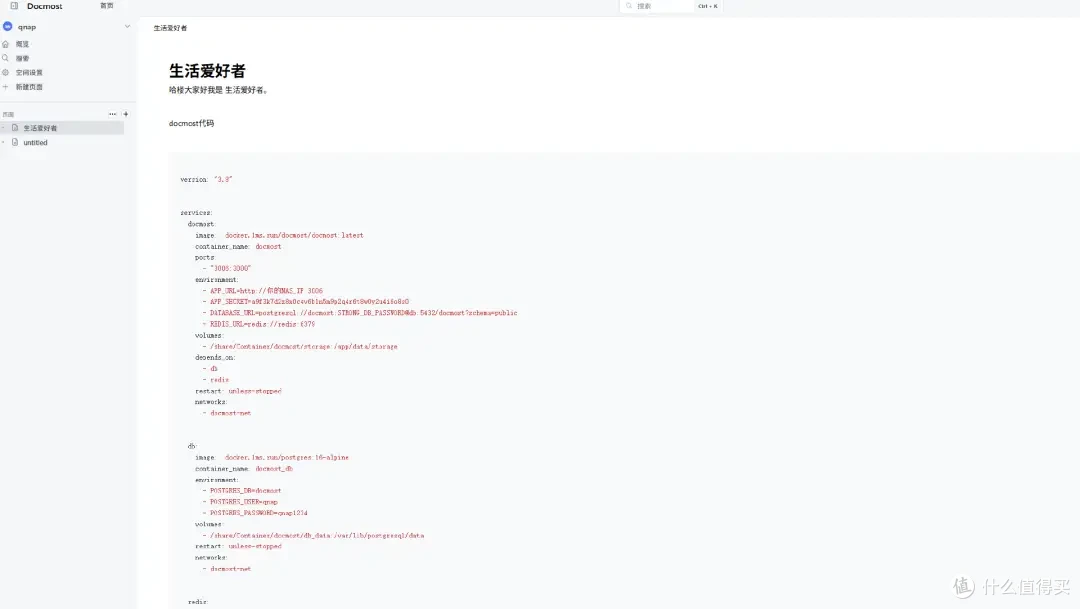Viewport: 1080px width, 609px height.
Task: Open the pages section three-dots menu
Action: pyautogui.click(x=112, y=114)
